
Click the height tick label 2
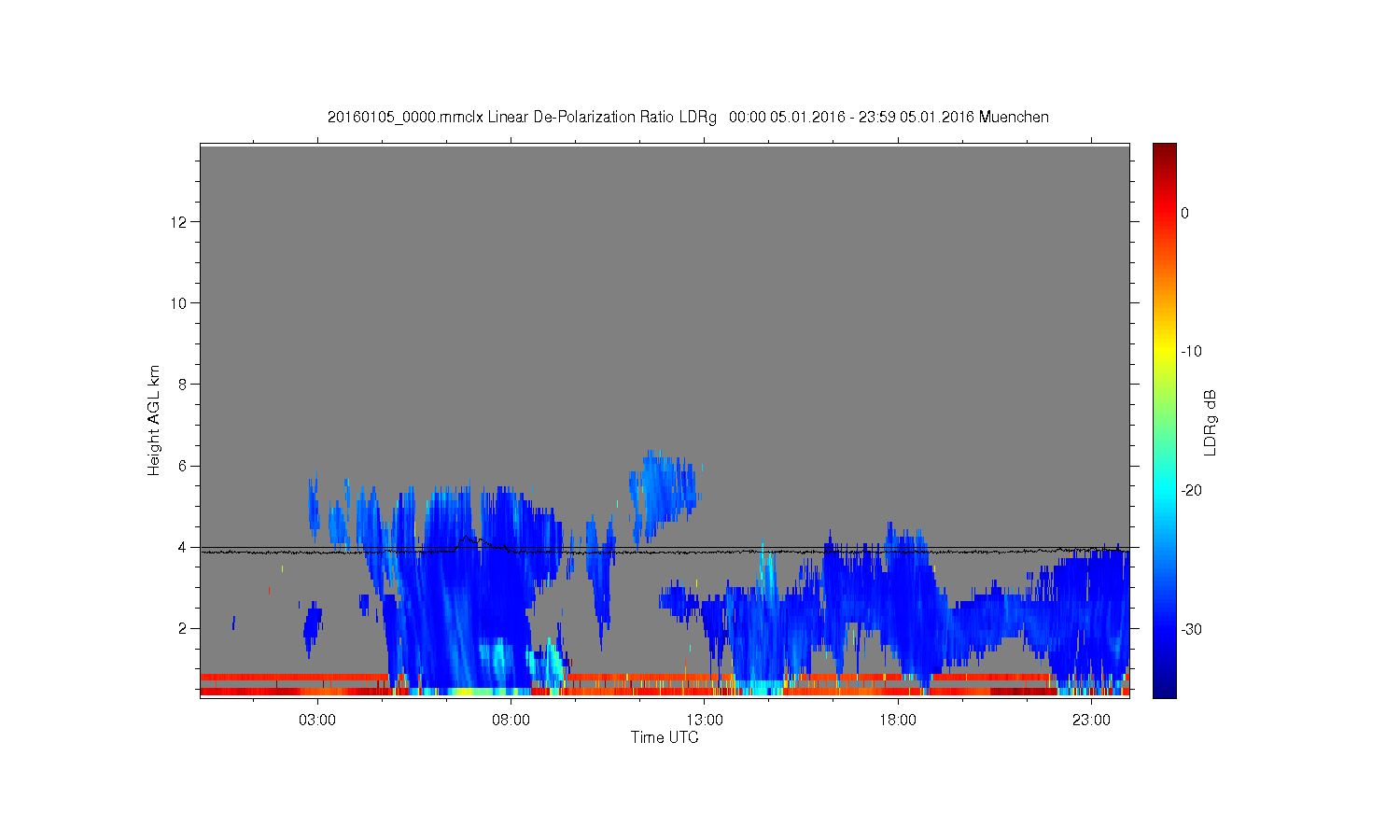183,628
